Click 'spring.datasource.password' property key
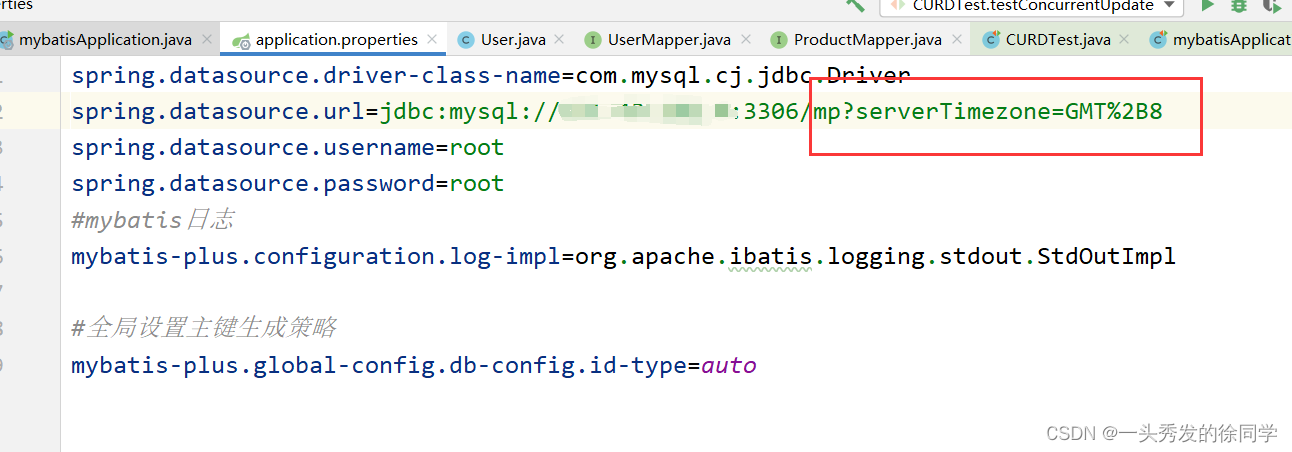Image resolution: width=1292 pixels, height=452 pixels. click(x=253, y=184)
